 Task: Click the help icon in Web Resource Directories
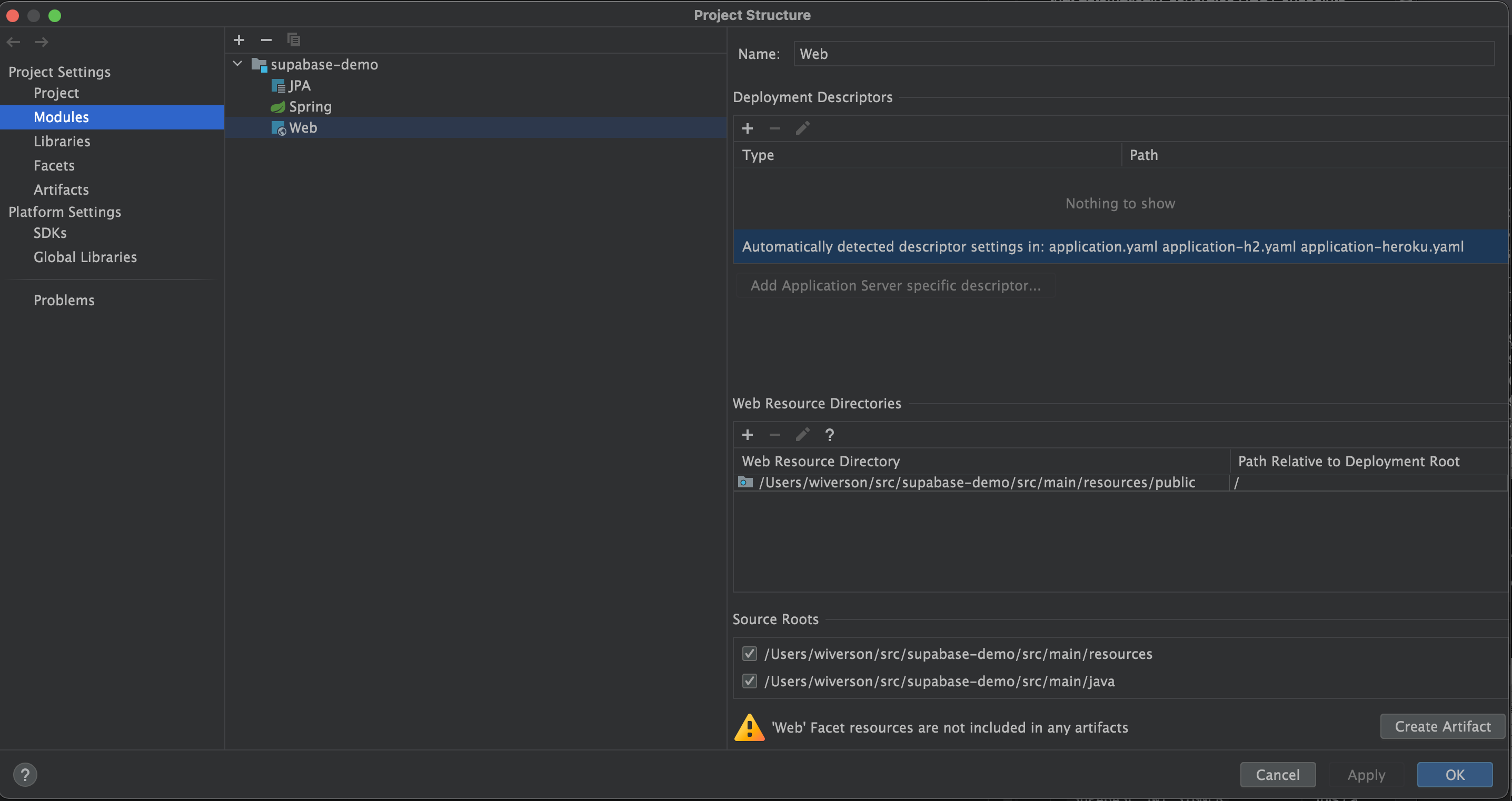(x=828, y=434)
